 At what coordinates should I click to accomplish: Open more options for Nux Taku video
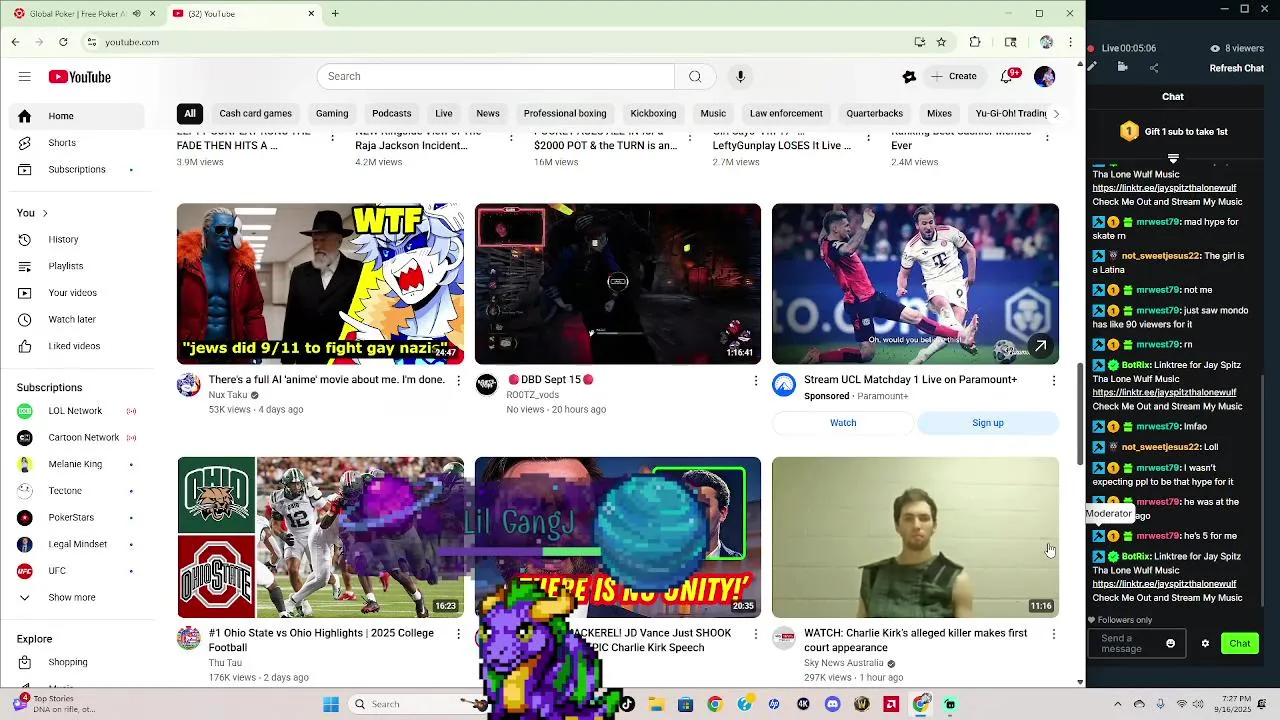(x=459, y=380)
